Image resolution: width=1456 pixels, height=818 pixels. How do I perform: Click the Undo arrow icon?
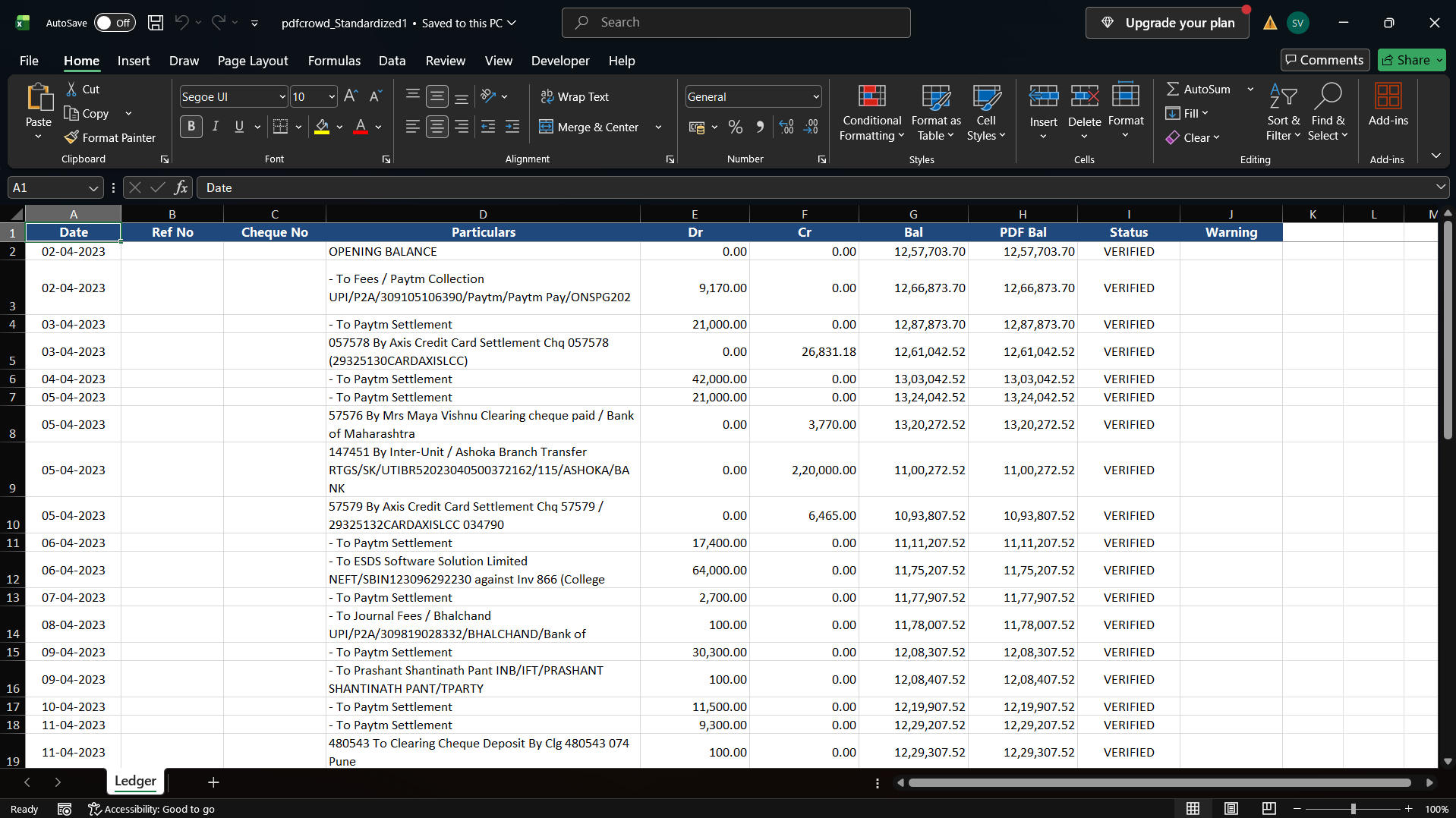181,23
